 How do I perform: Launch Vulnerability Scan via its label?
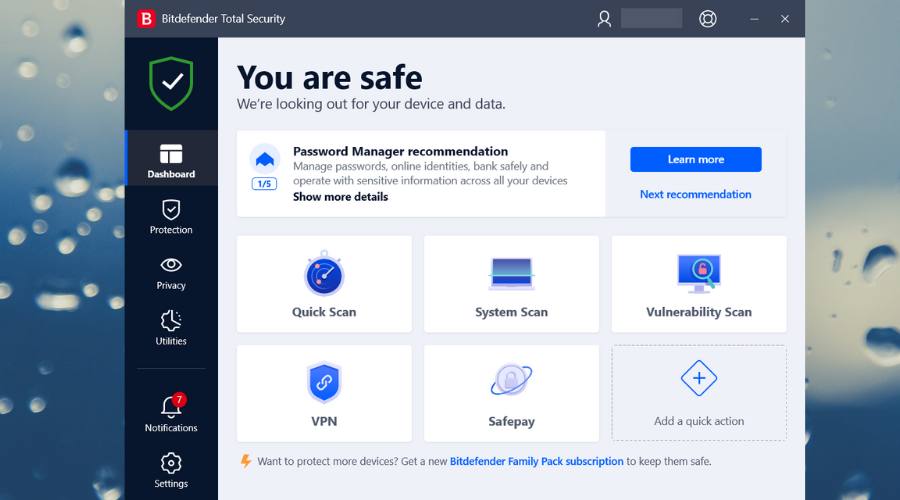(x=699, y=312)
